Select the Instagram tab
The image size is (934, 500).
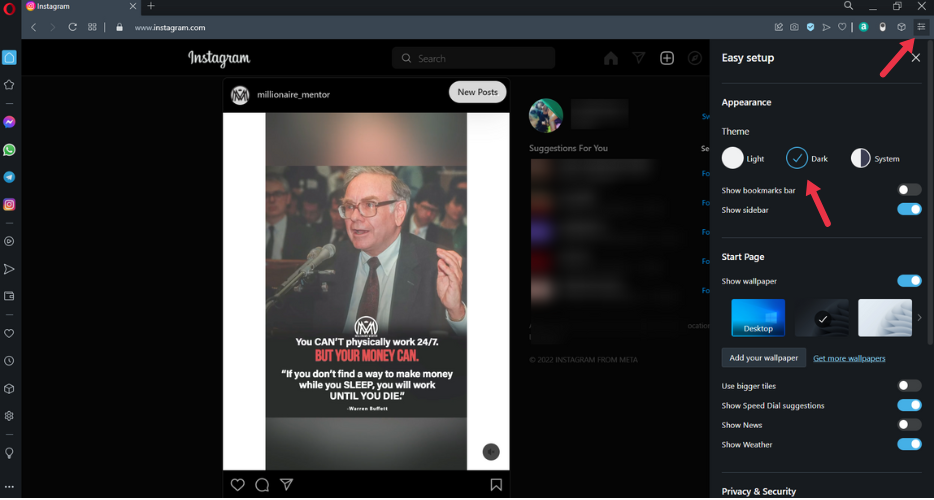pyautogui.click(x=82, y=7)
